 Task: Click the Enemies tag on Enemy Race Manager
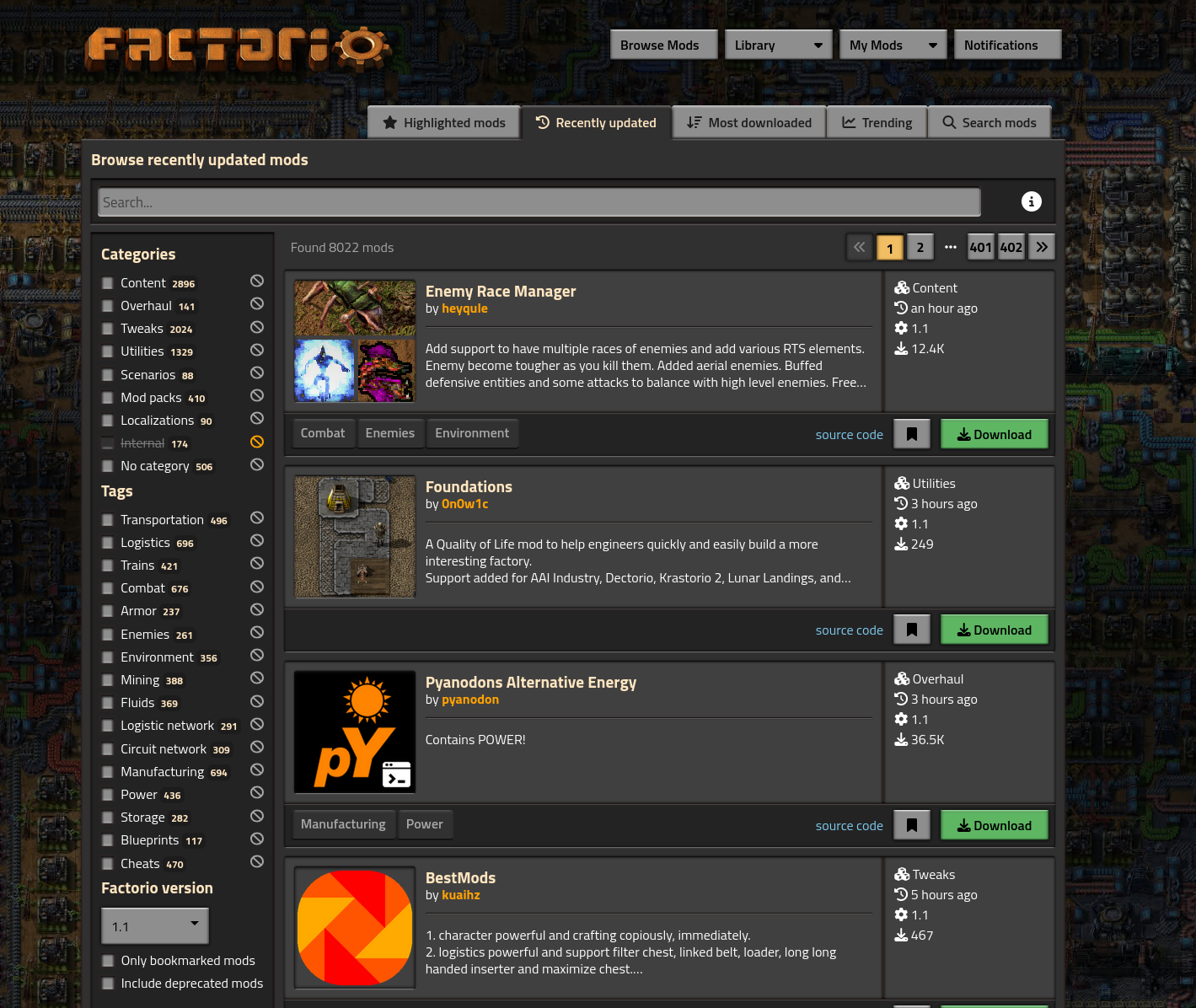pos(390,433)
